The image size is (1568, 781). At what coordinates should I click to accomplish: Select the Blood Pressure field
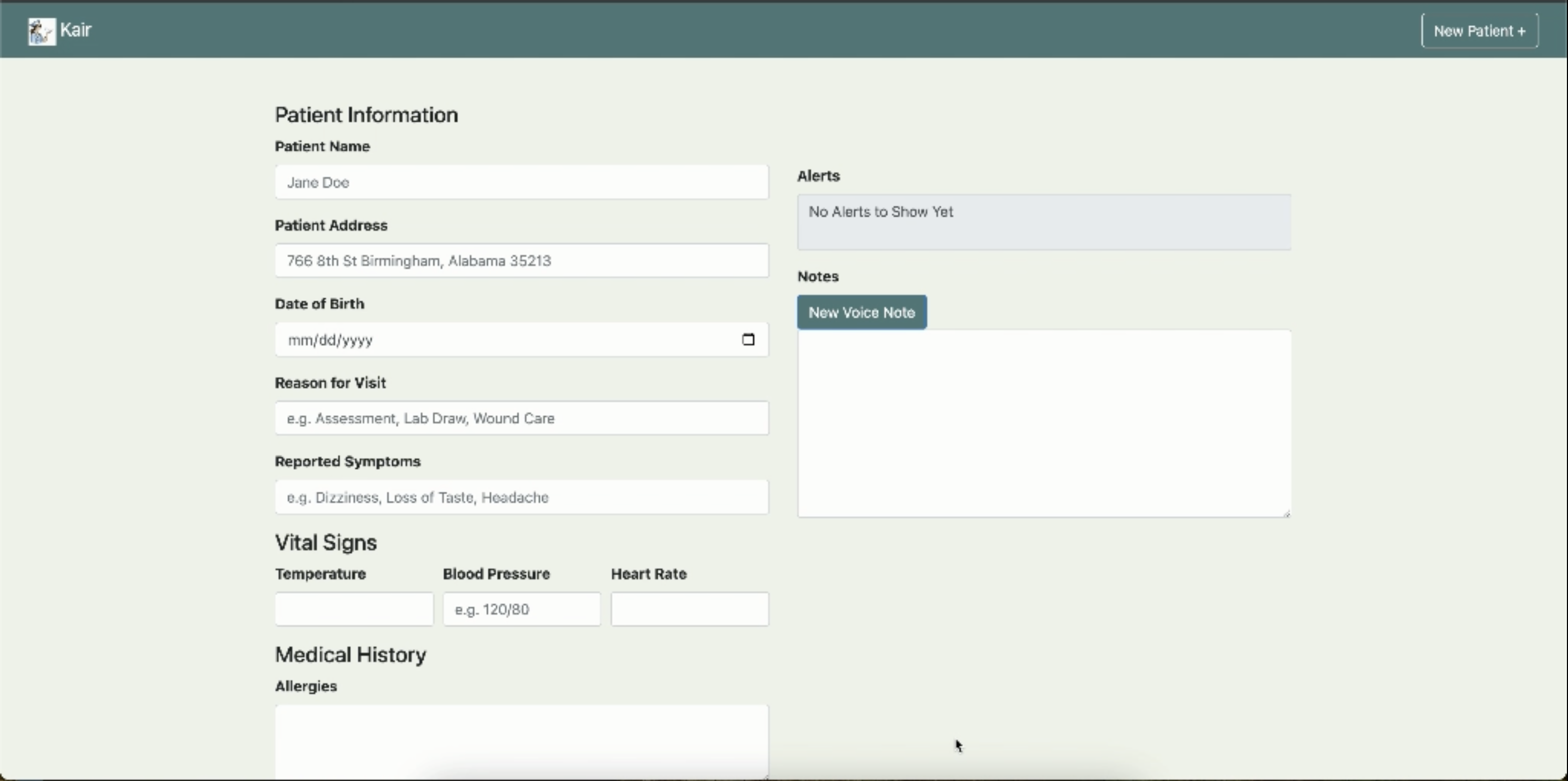[521, 609]
